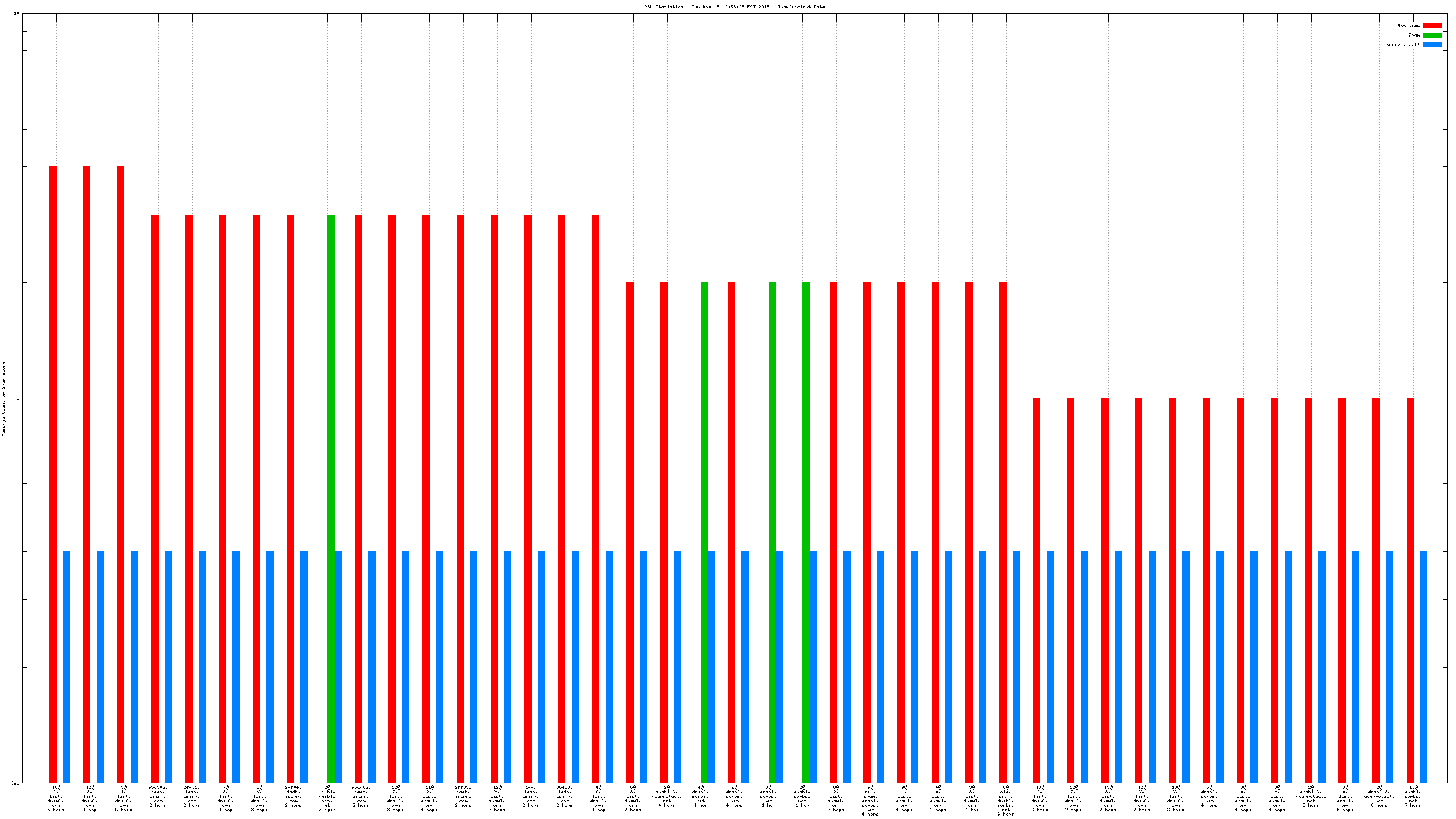This screenshot has height=819, width=1456.
Task: Click the 1ff.iadb.isipp.com x-axis label
Action: 530,796
